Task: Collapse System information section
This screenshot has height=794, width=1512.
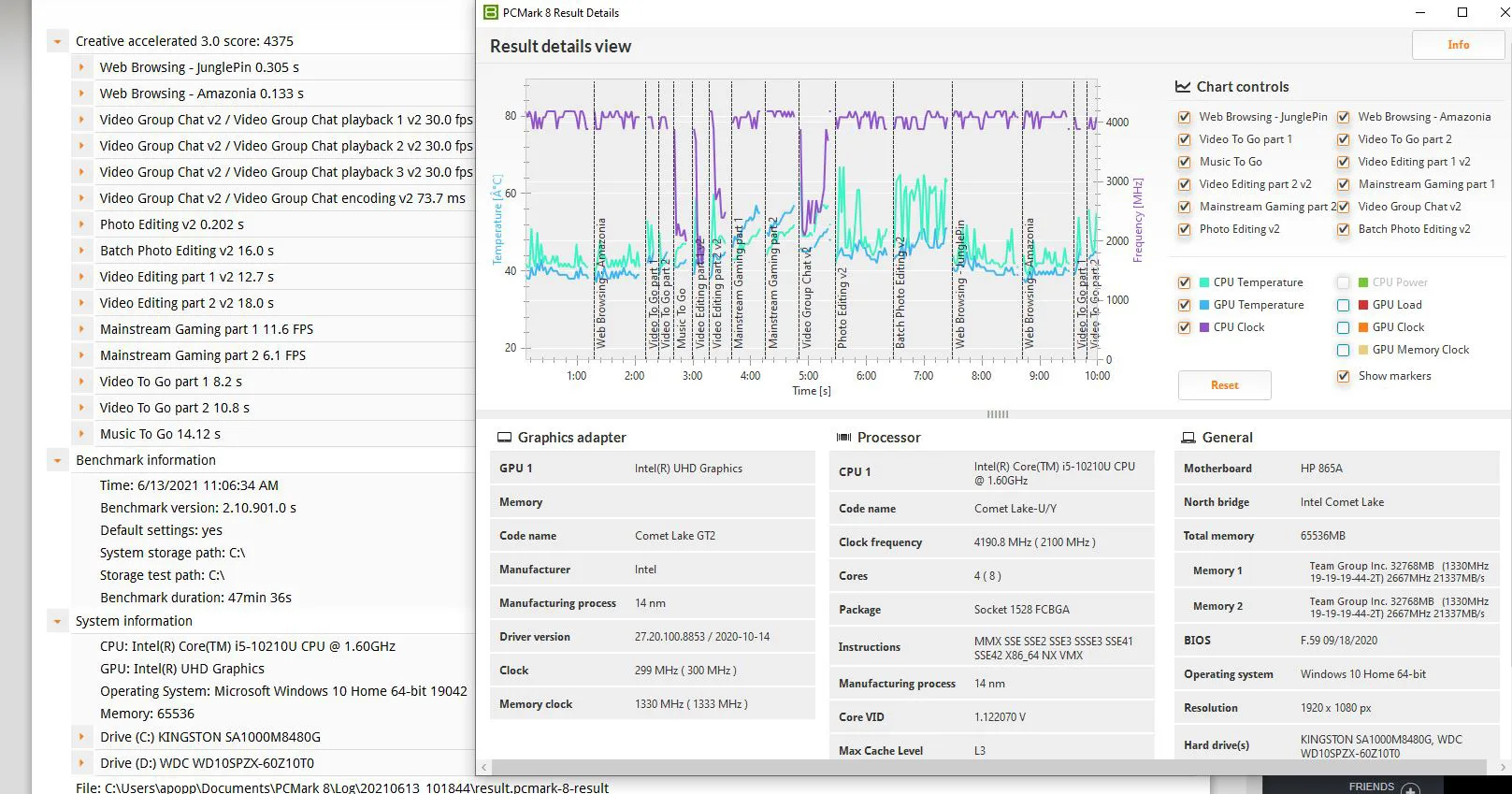Action: tap(58, 621)
